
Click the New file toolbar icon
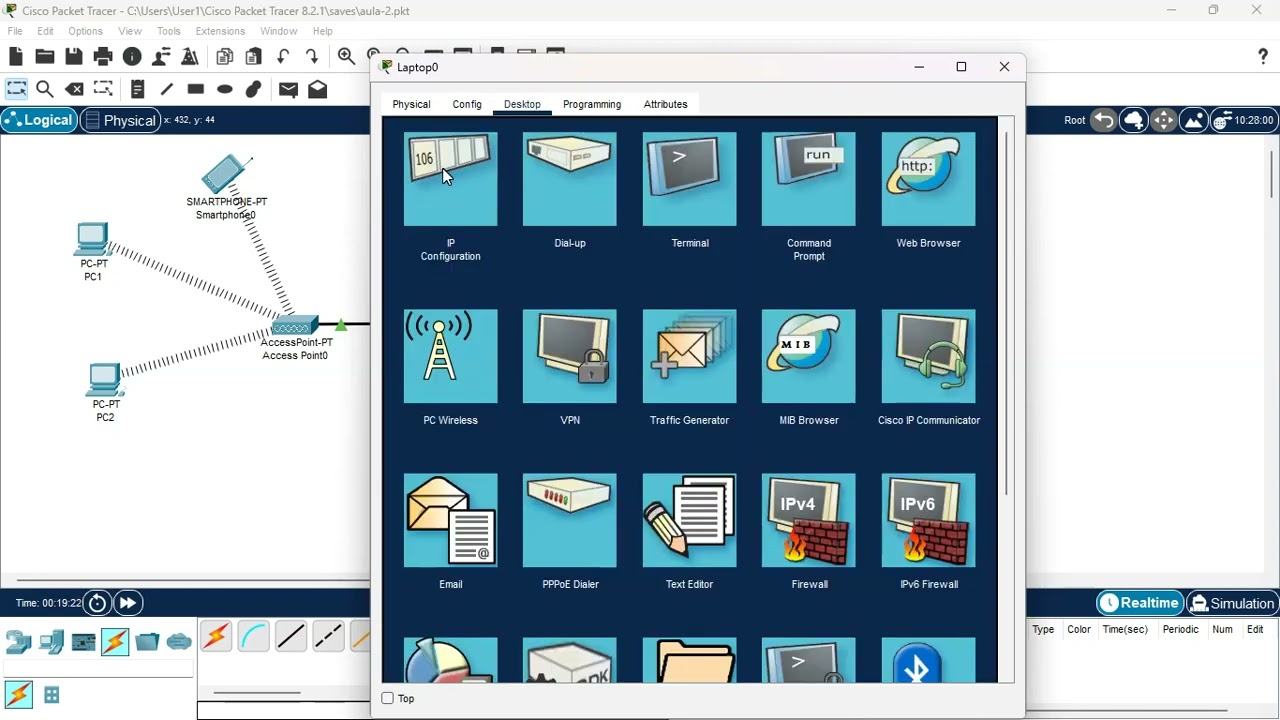tap(16, 57)
